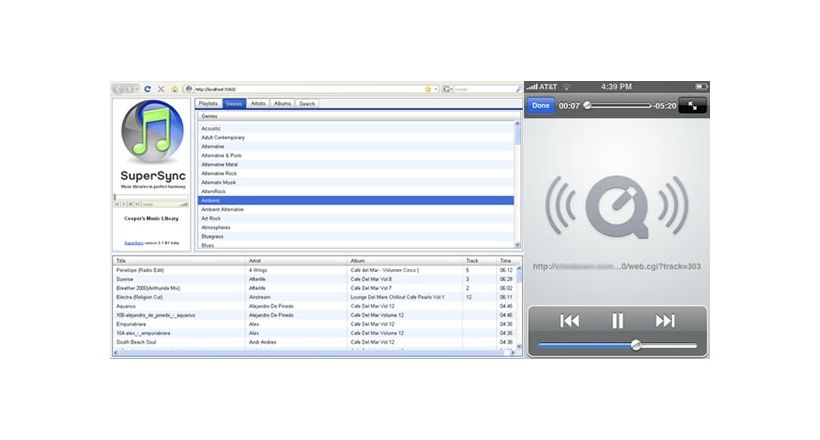Select the track 108-alejandro_de_pinedo_-_aquarius
Viewport: 820px width, 440px height.
click(314, 315)
